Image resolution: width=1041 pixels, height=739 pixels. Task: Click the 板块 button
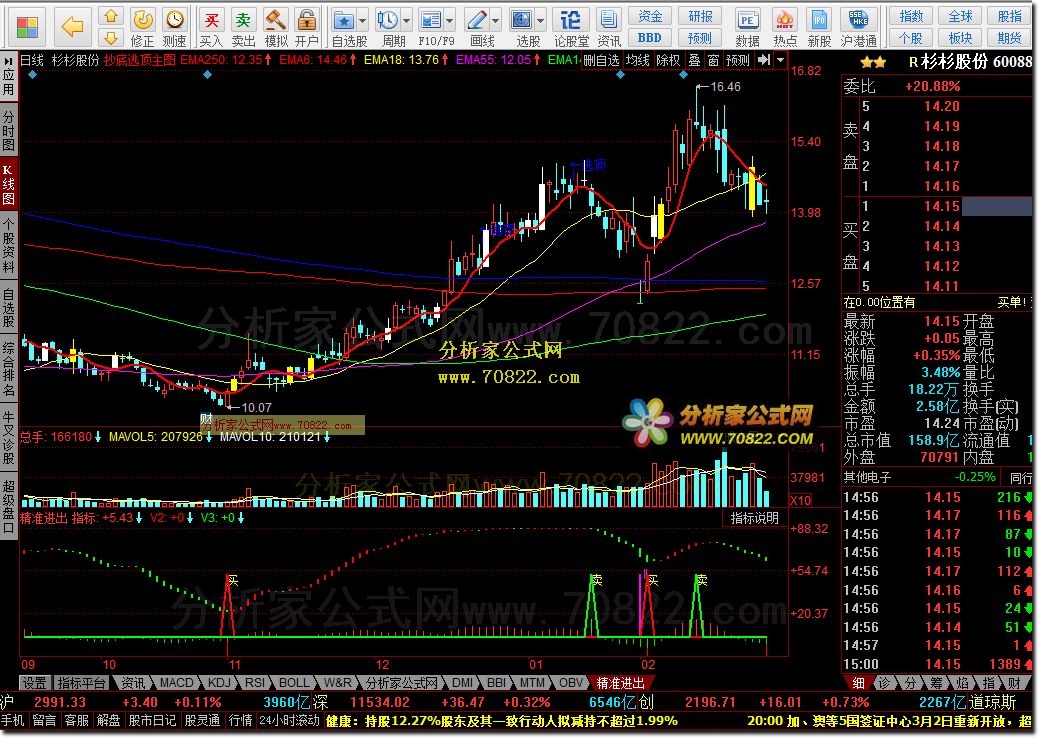[960, 38]
